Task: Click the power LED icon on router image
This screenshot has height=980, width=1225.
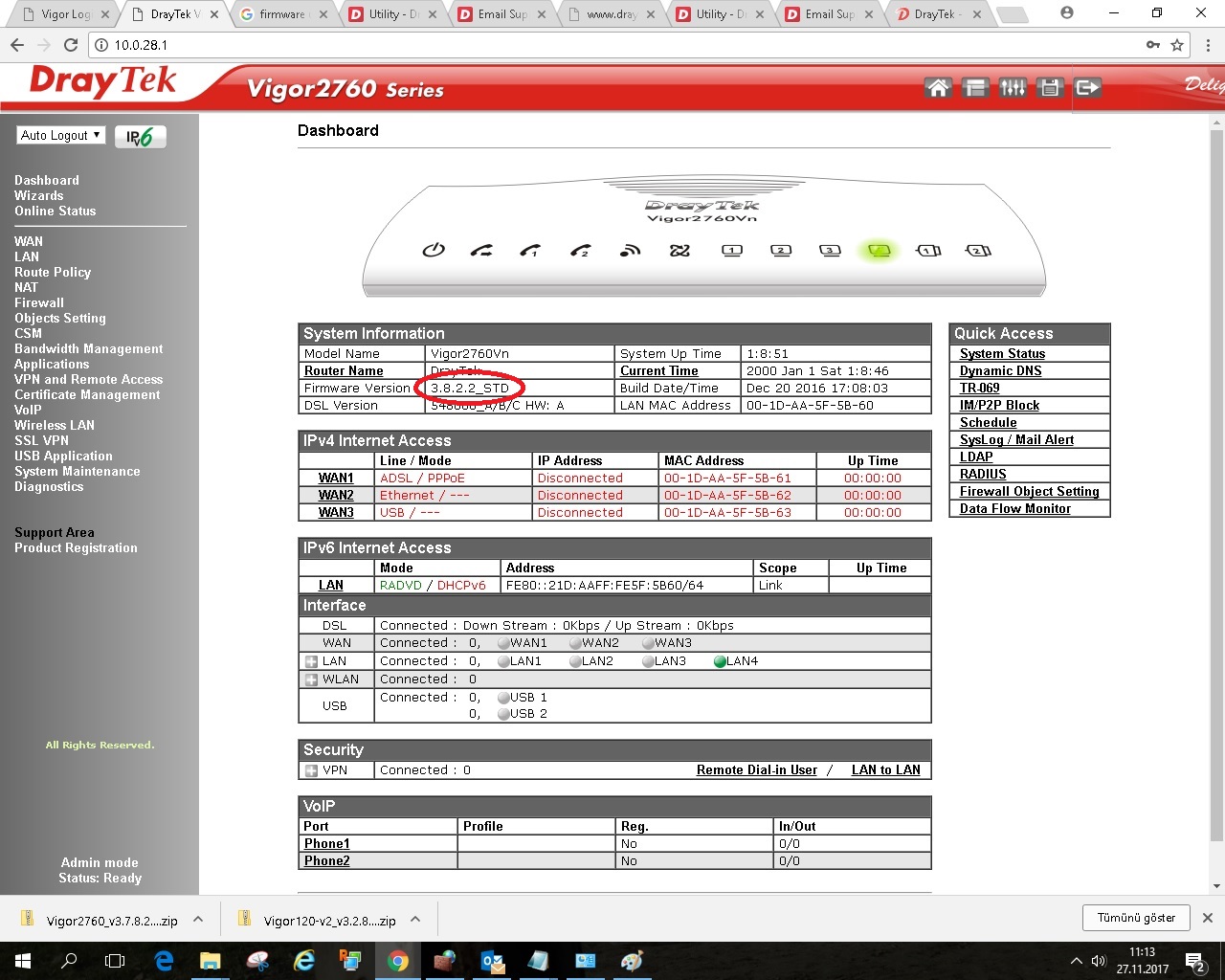Action: [434, 251]
